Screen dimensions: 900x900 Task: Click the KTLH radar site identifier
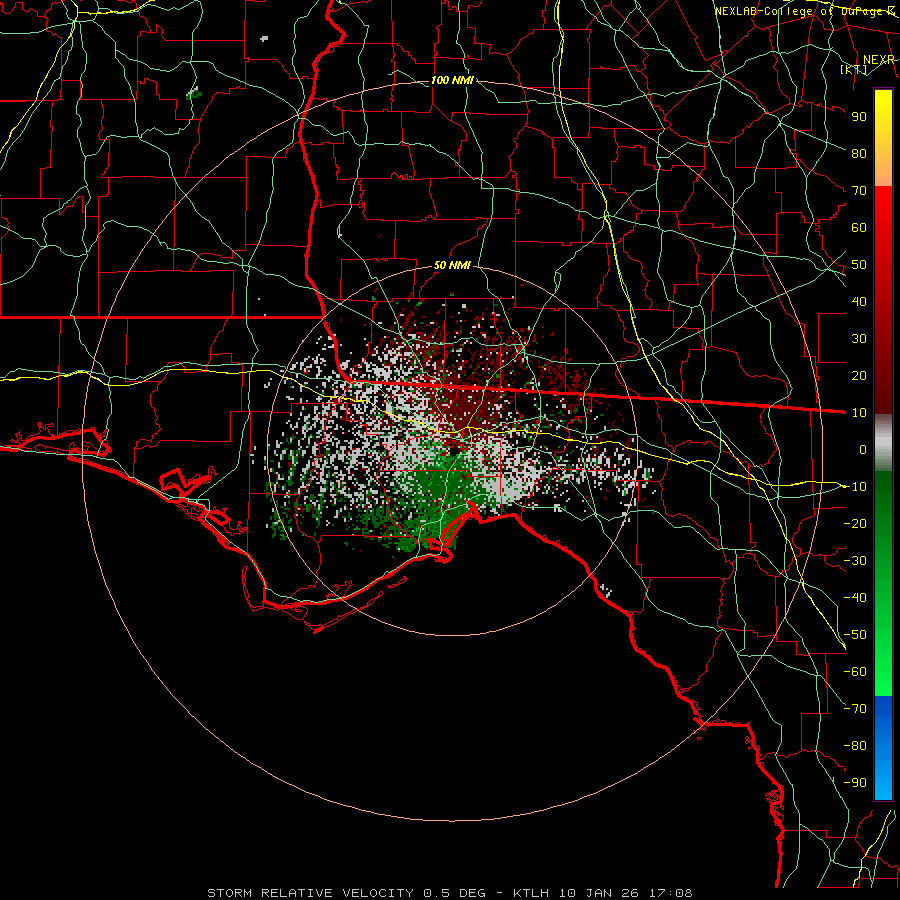(530, 893)
